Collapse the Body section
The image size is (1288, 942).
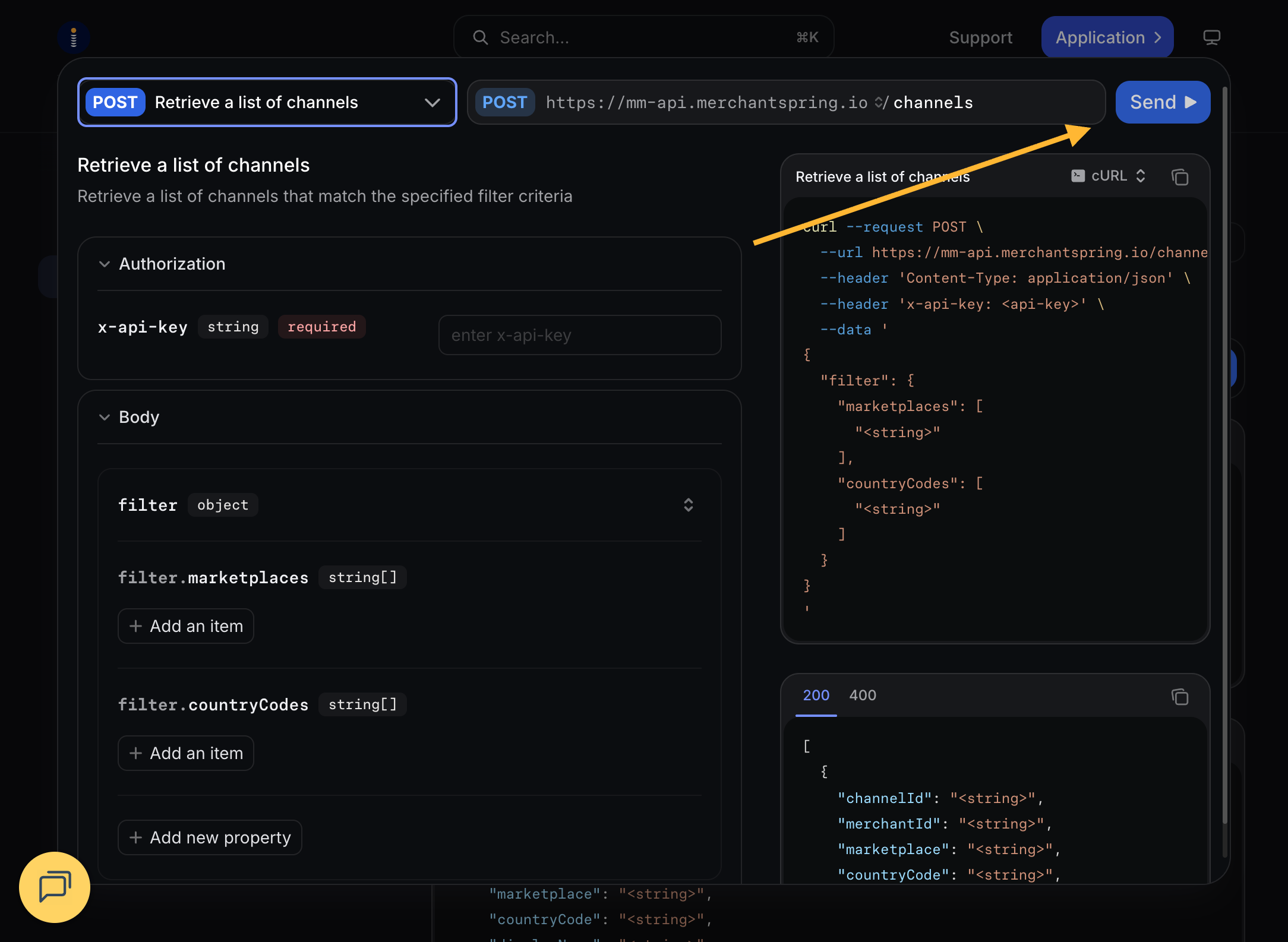[x=105, y=417]
